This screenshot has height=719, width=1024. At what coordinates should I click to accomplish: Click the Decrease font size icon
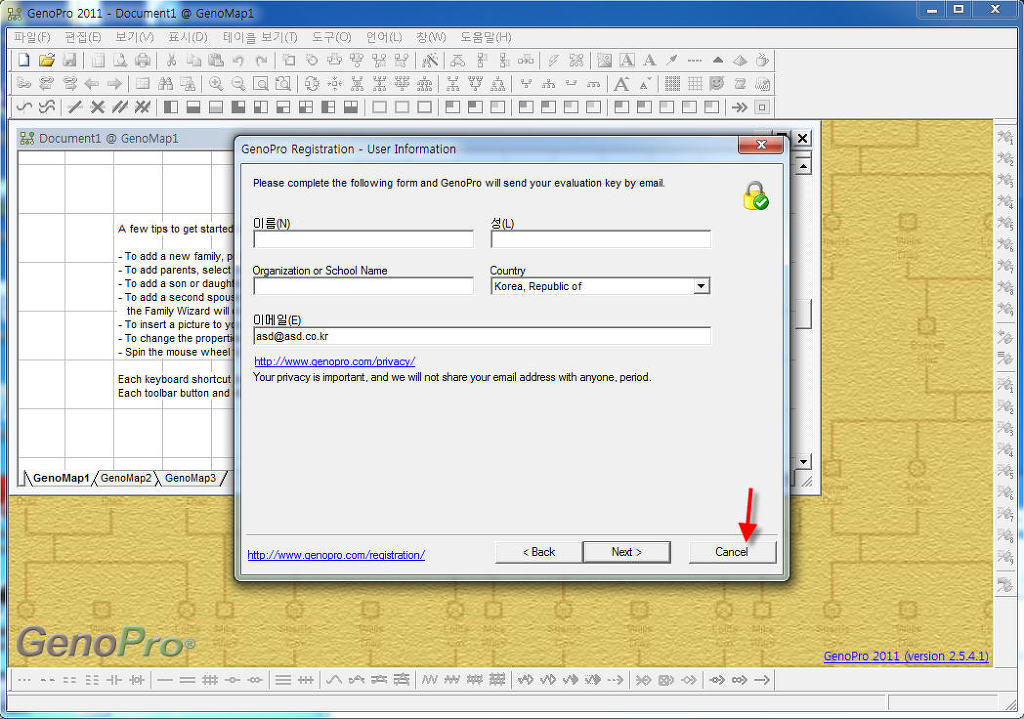645,84
